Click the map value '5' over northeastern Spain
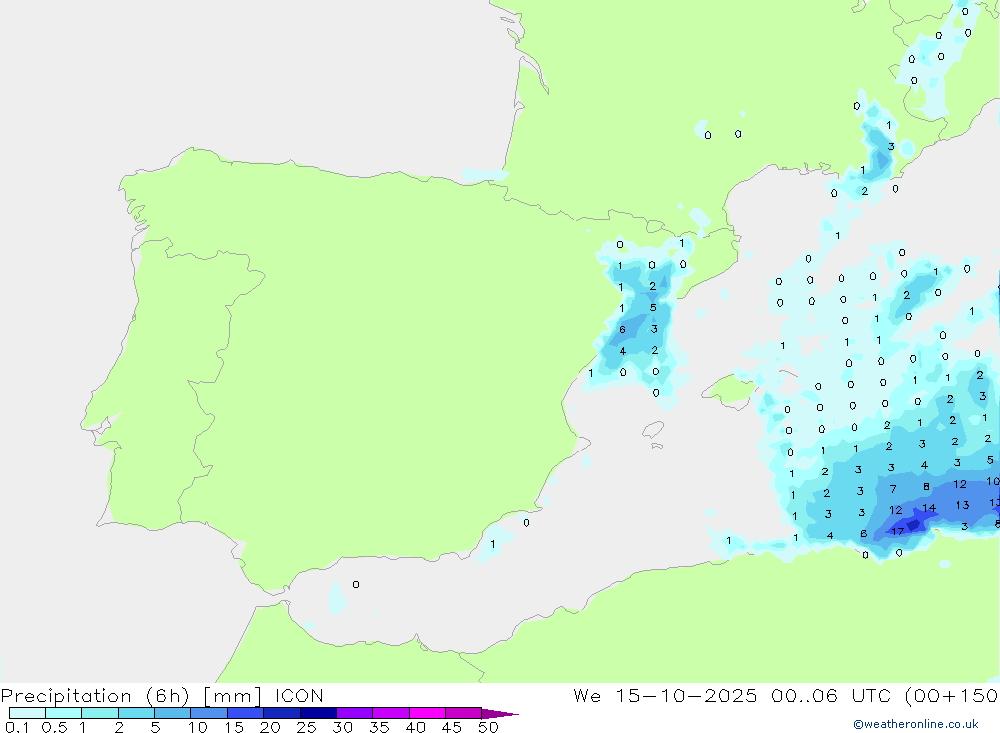This screenshot has width=1000, height=733. coord(653,307)
